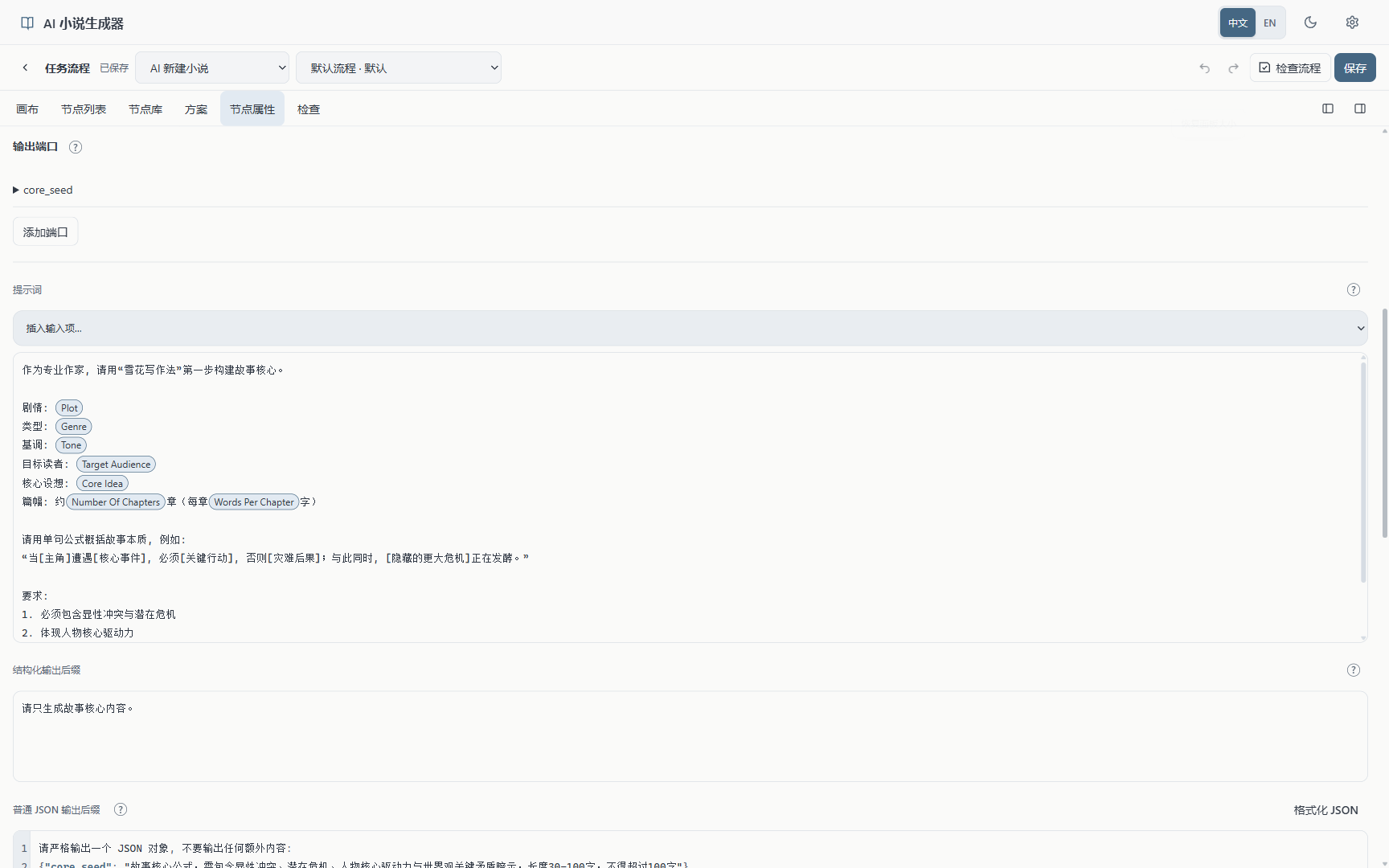Toggle the right sidebar panel icon
This screenshot has height=868, width=1389.
(x=1360, y=108)
